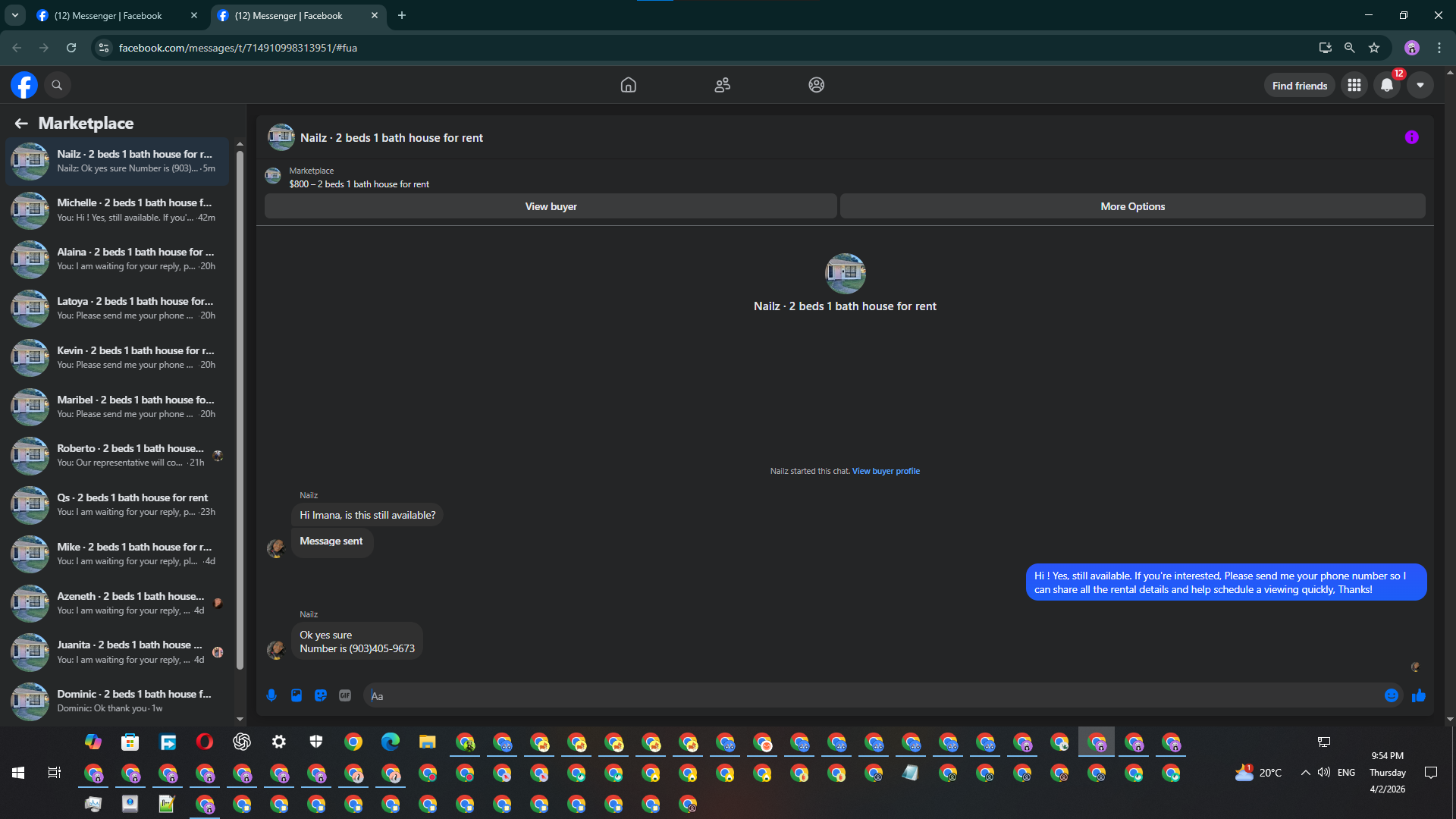
Task: Open the Groups icon in top navigation
Action: click(816, 85)
